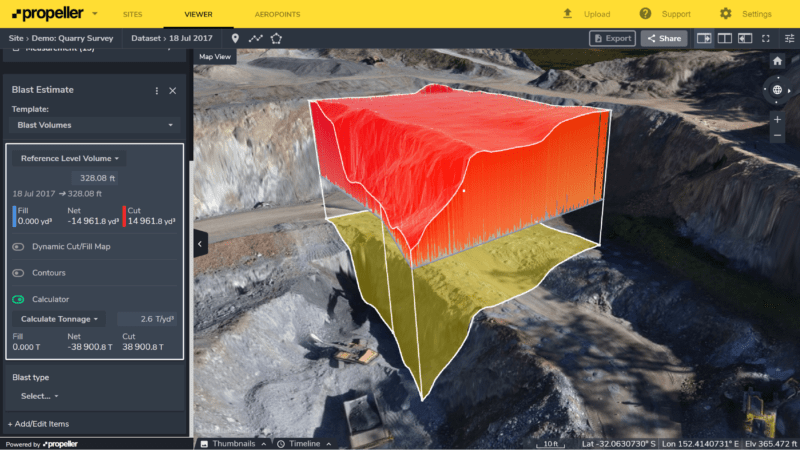Toggle the Contours switch
This screenshot has height=450, width=800.
[18, 273]
